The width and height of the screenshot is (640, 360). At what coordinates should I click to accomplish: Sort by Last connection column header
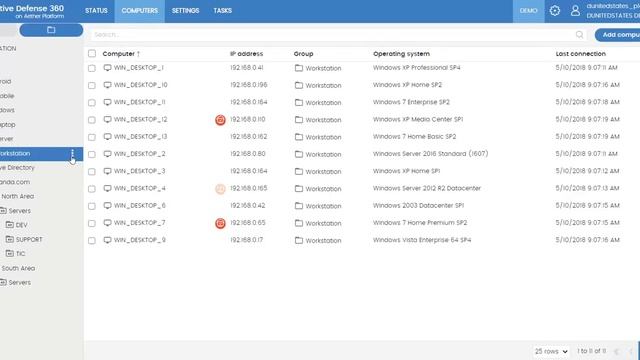[x=580, y=54]
